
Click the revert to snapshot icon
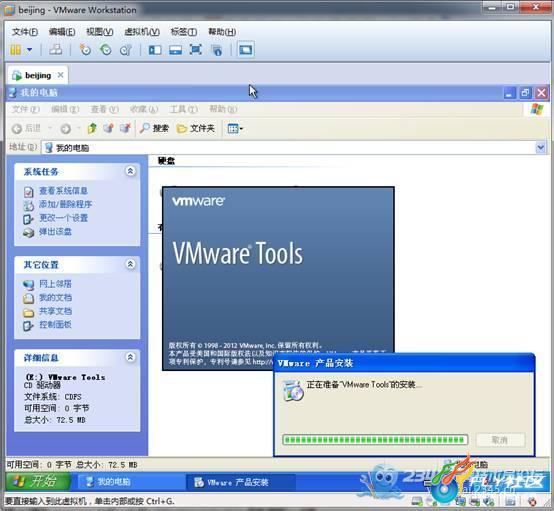[106, 50]
